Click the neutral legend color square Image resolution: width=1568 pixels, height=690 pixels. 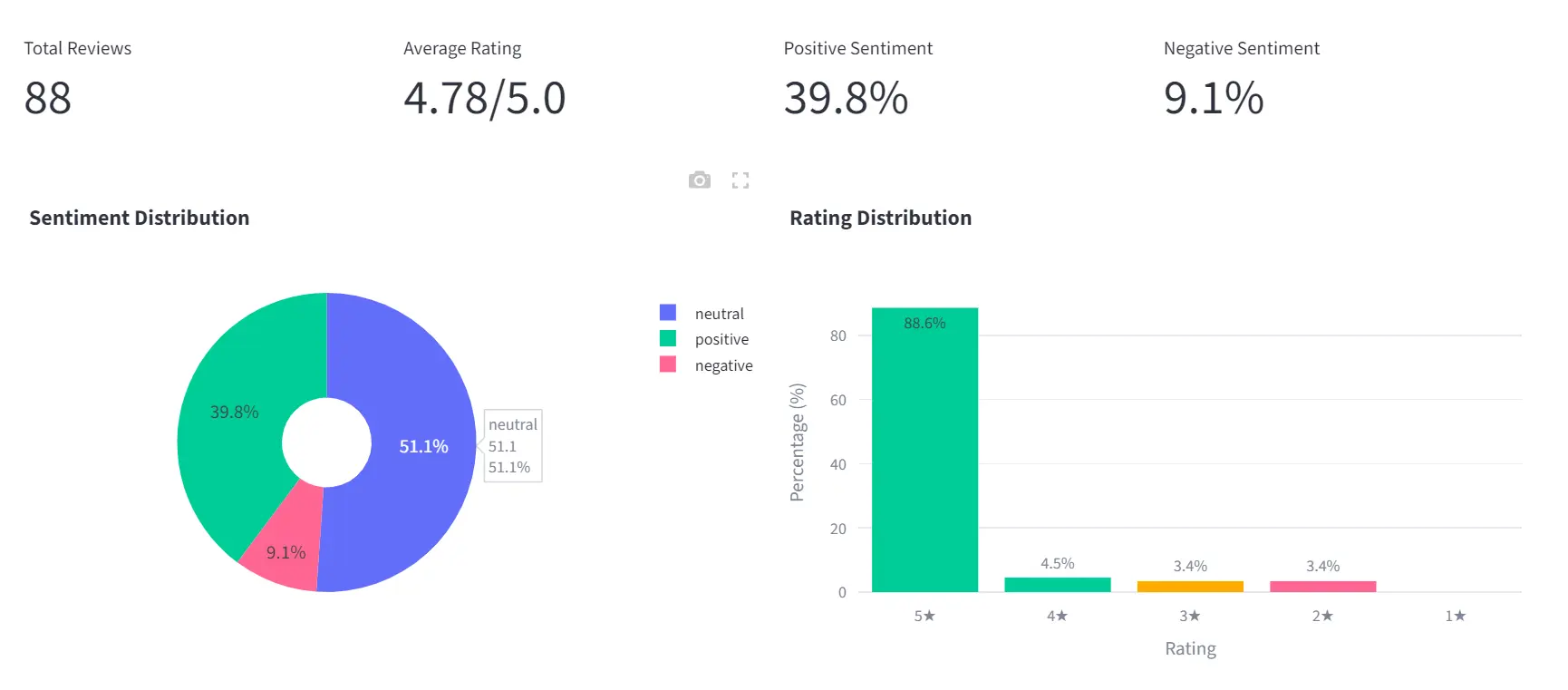point(668,312)
